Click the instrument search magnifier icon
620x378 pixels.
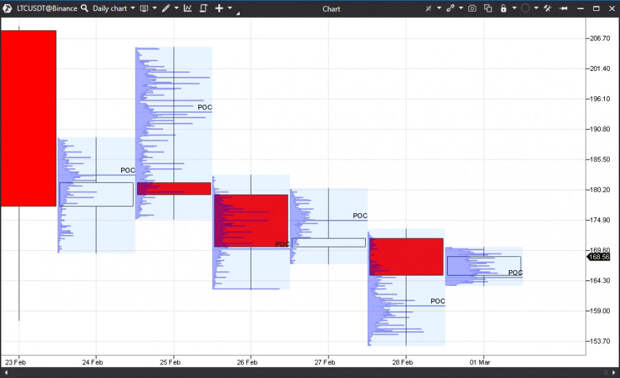tap(84, 8)
